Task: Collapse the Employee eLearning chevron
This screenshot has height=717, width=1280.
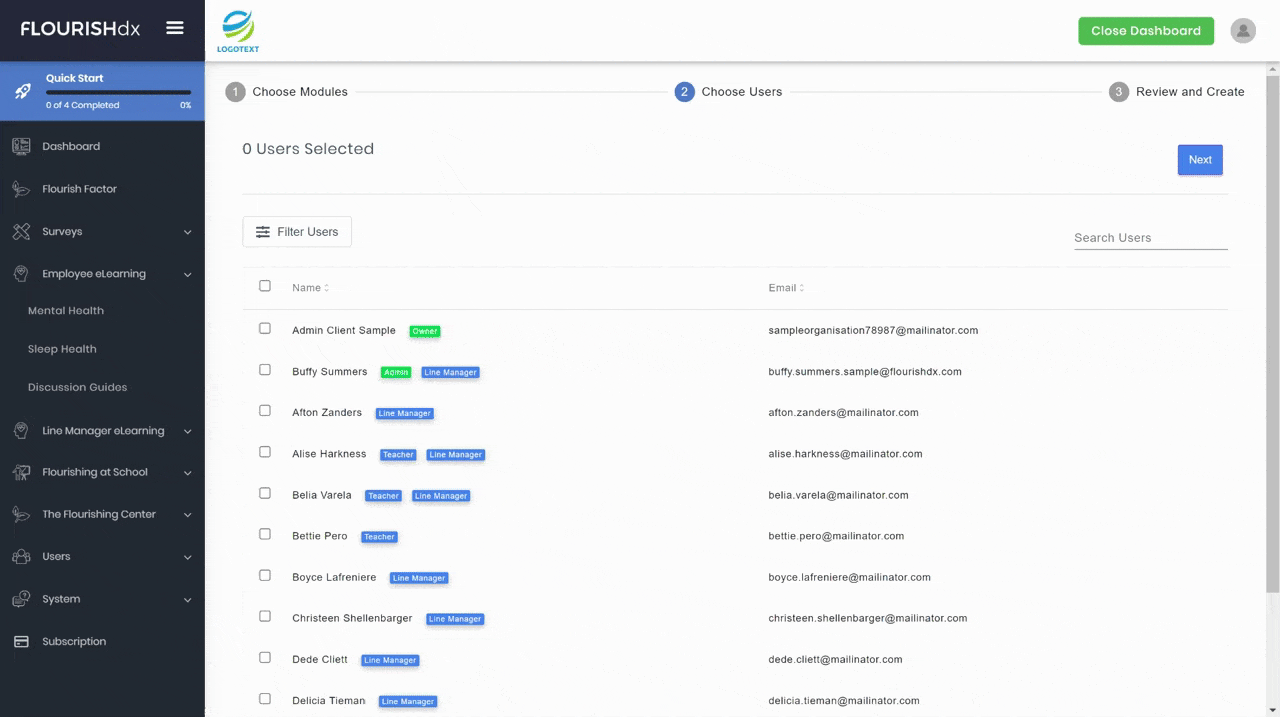Action: point(187,275)
